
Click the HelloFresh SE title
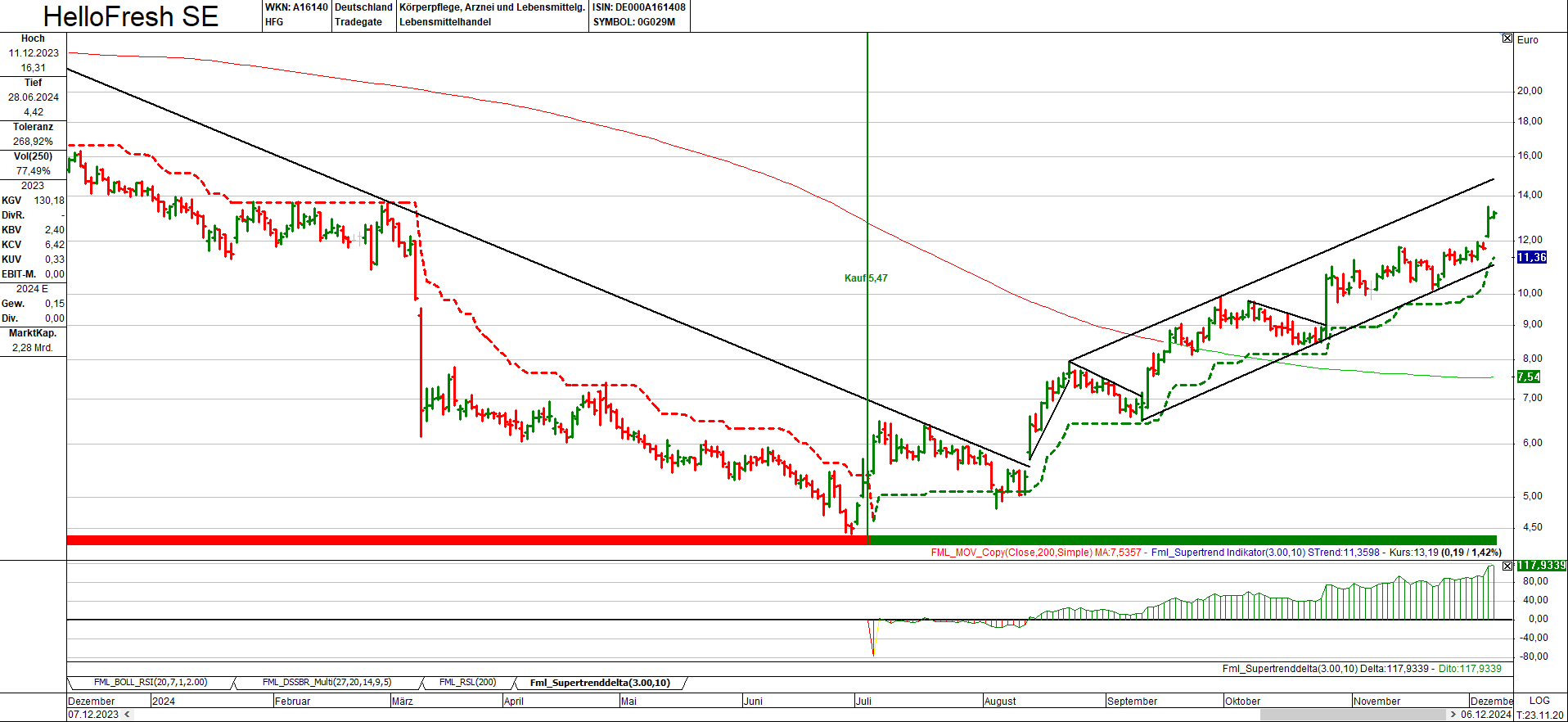pos(131,16)
